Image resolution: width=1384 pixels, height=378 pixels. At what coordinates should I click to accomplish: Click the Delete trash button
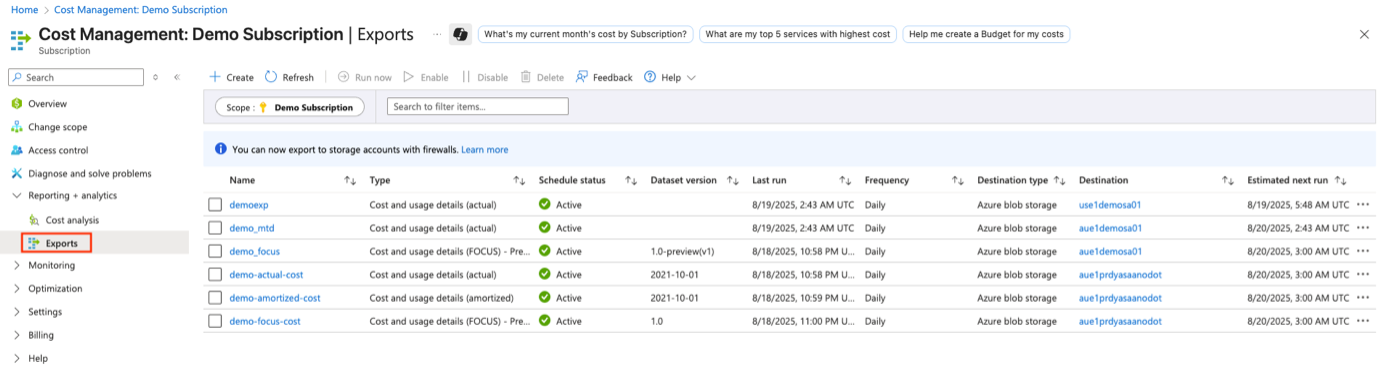(542, 77)
